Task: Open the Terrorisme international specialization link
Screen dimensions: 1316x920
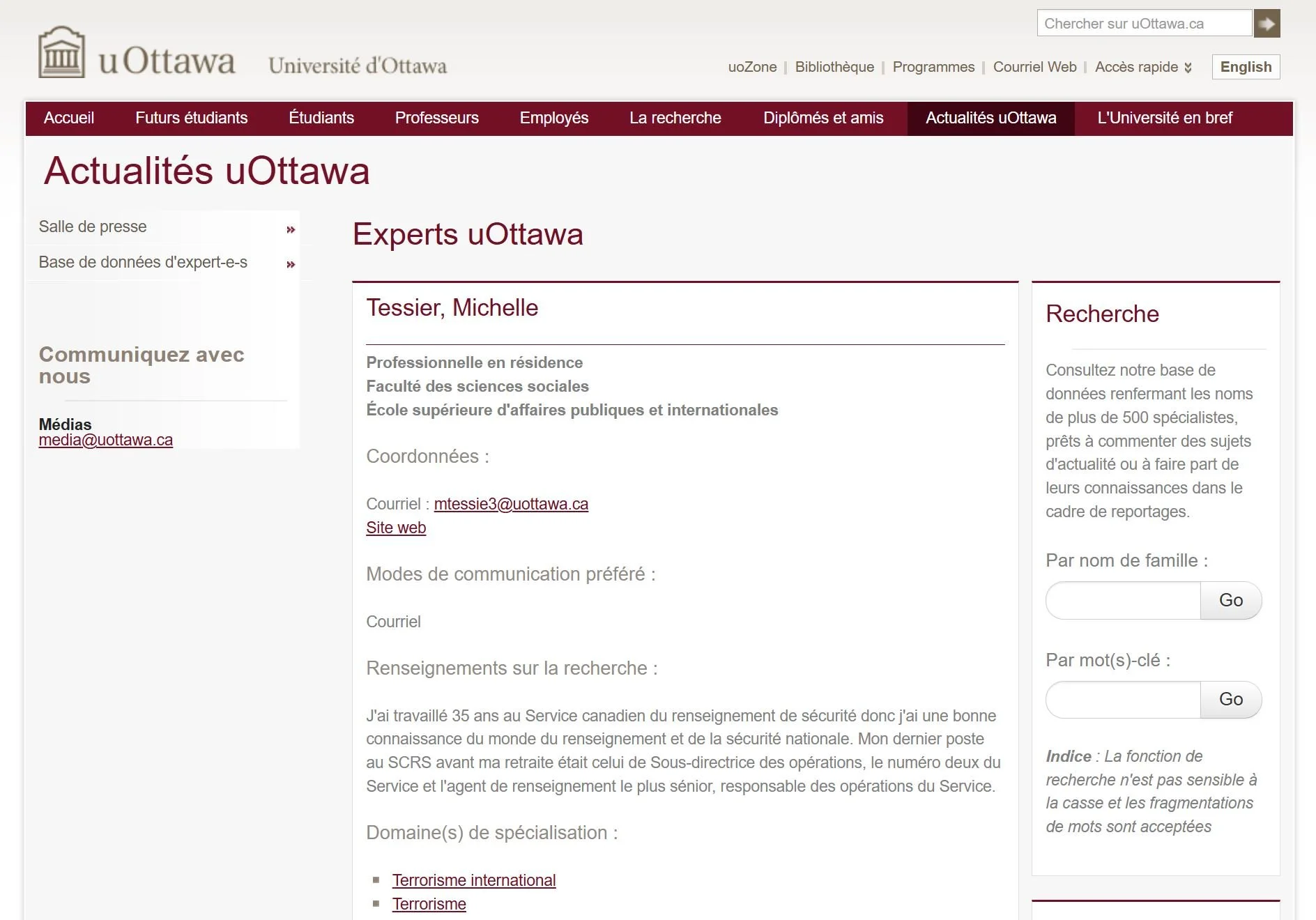Action: click(x=474, y=880)
